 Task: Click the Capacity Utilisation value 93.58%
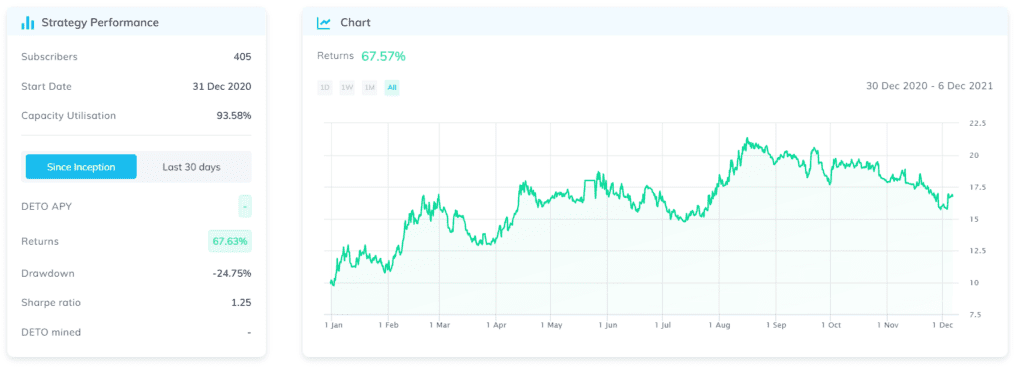(234, 116)
